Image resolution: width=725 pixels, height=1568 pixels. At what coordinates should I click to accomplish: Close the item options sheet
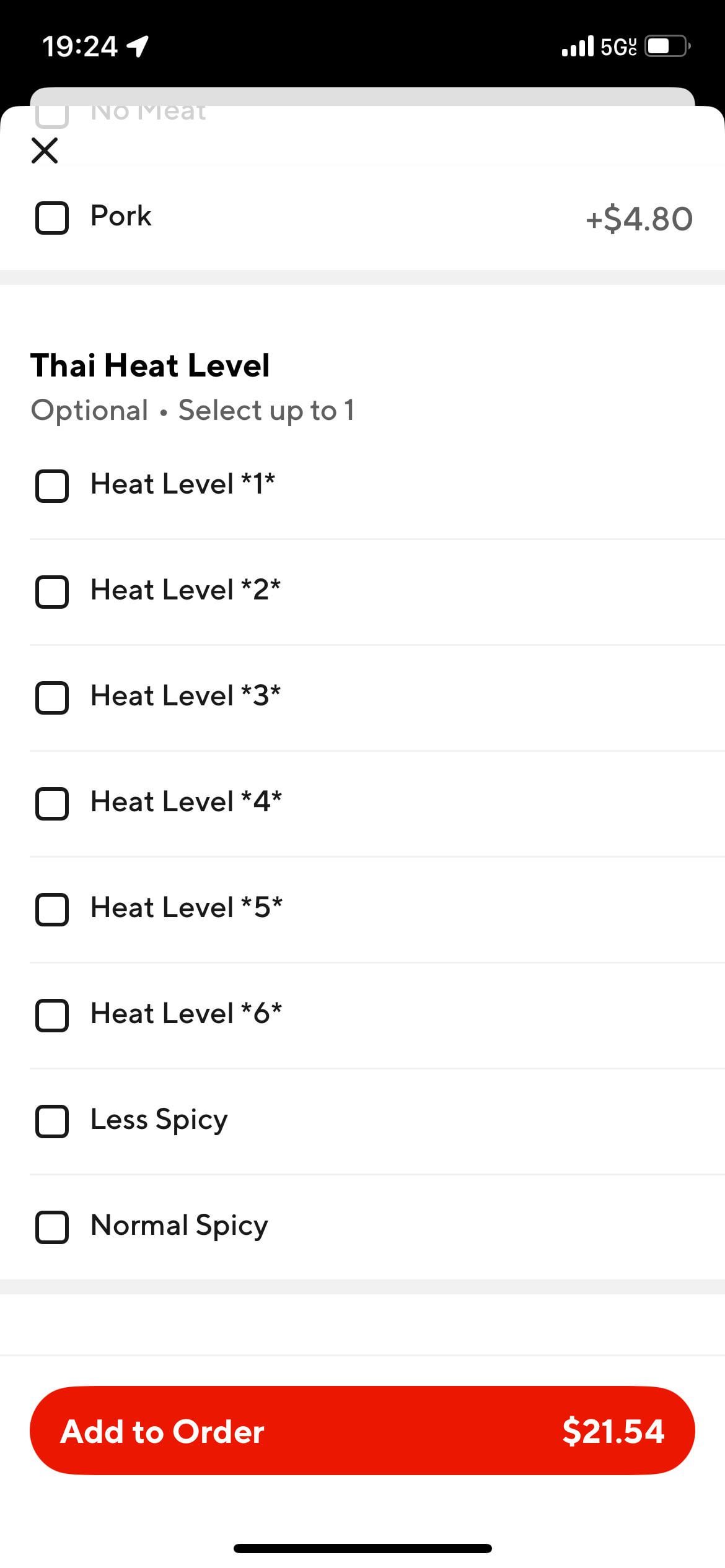(45, 150)
